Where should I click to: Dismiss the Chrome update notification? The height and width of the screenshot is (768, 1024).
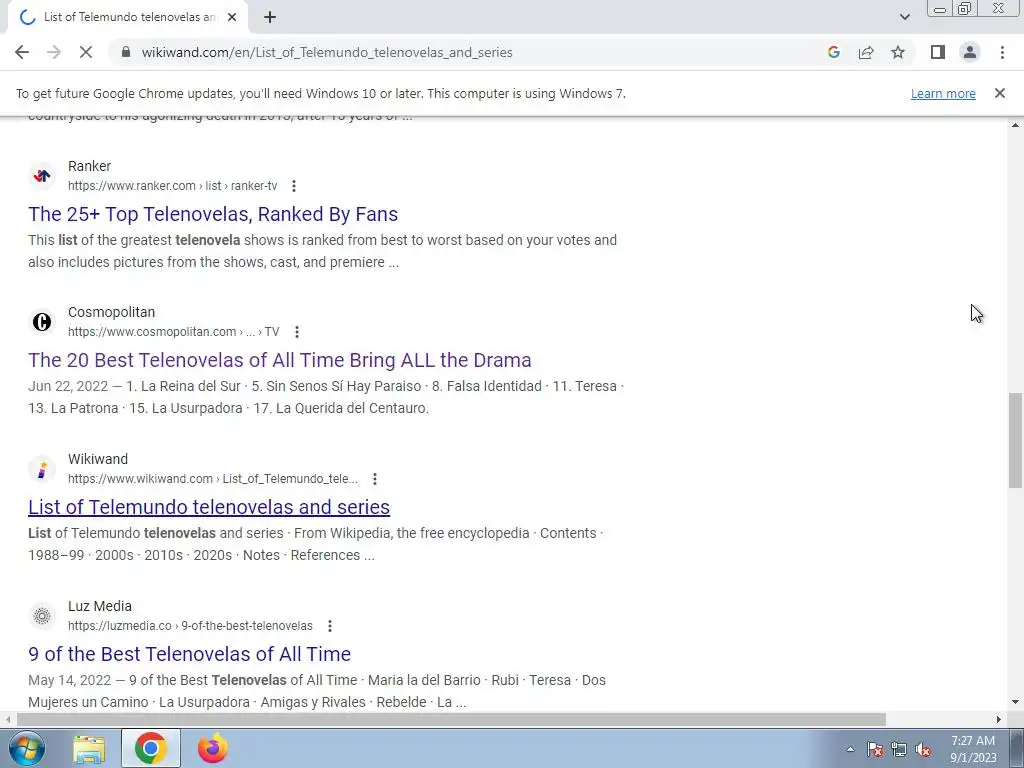click(x=999, y=93)
